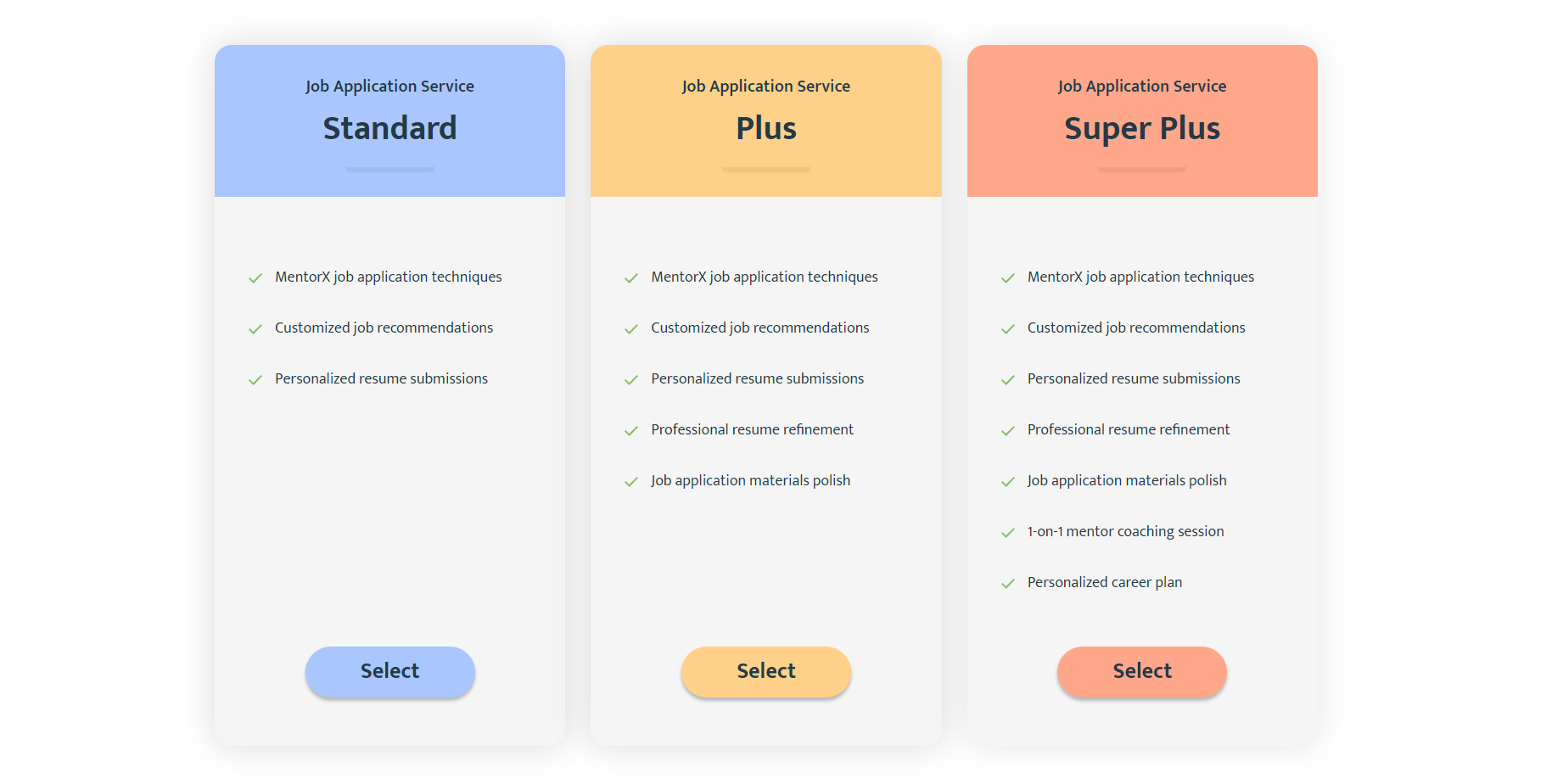Screen dimensions: 1552x784
Task: Click checkmark next to Standard's Customized job recommendations
Action: pyautogui.click(x=255, y=329)
